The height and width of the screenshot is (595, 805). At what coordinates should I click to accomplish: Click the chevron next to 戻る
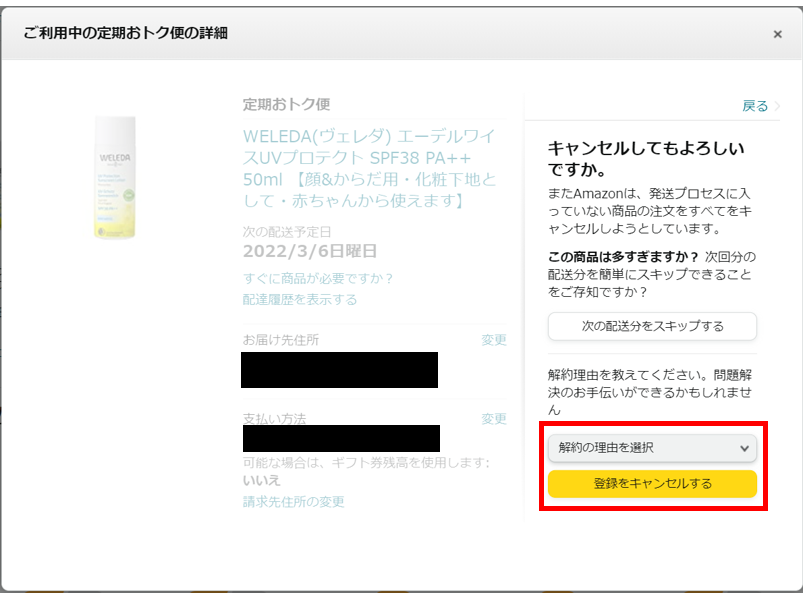[776, 106]
